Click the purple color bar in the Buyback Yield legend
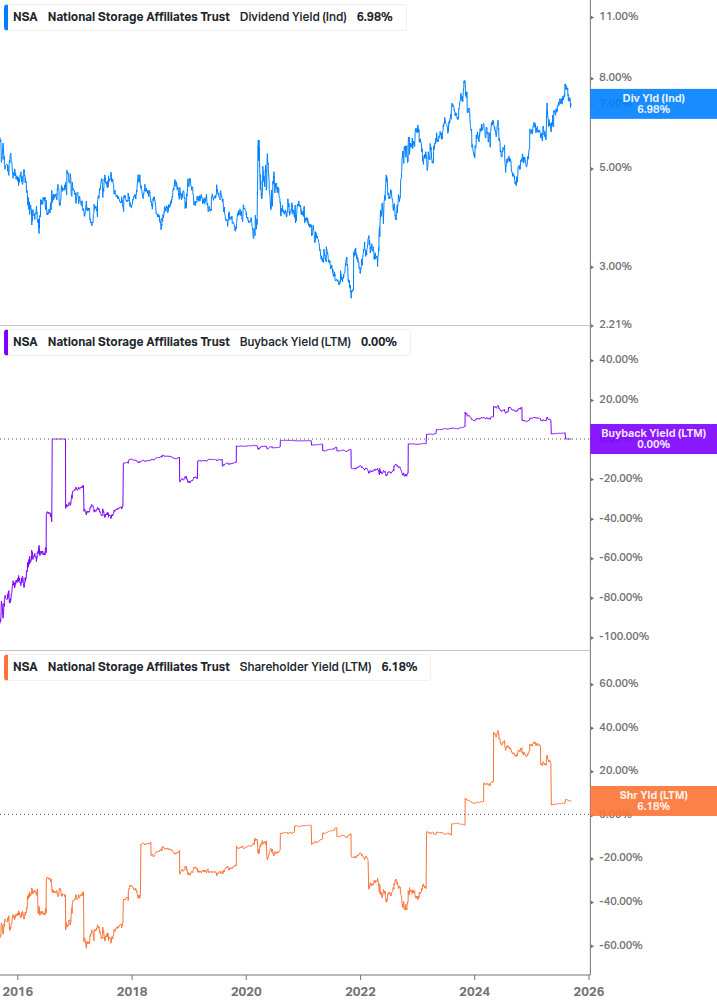 (6, 342)
